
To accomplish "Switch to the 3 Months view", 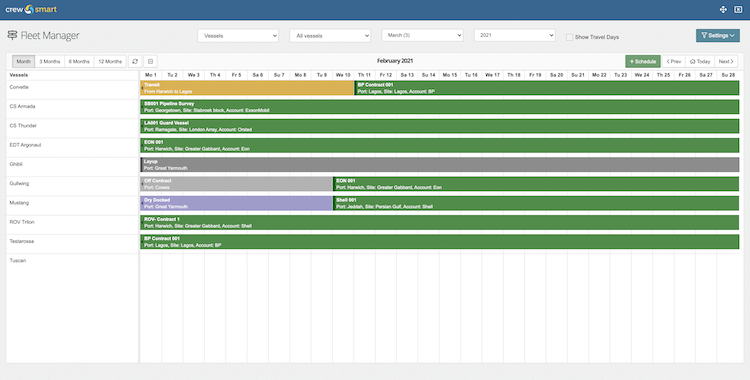I will (x=50, y=61).
